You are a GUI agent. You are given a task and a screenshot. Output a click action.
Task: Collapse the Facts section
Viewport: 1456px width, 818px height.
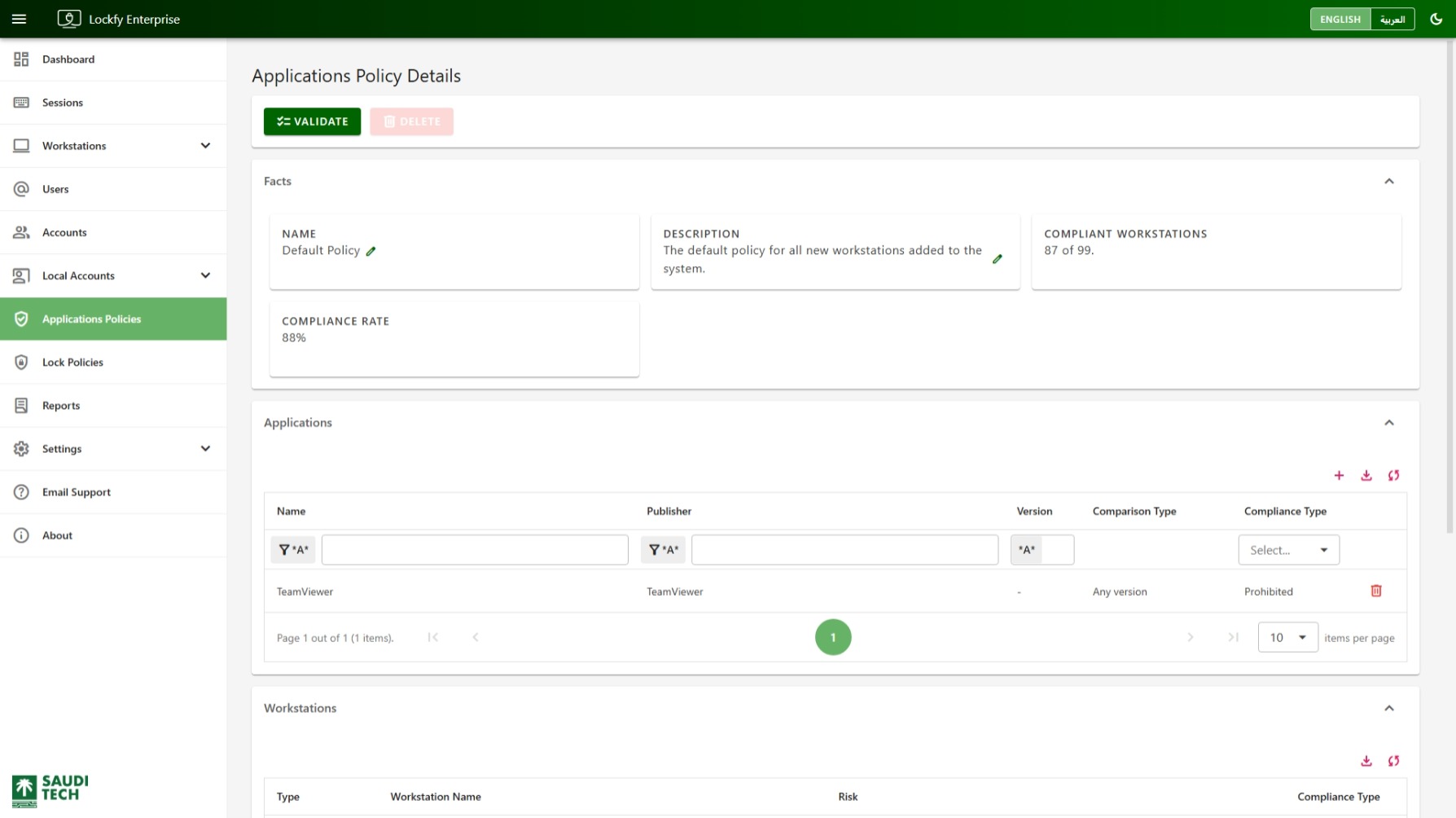tap(1389, 181)
